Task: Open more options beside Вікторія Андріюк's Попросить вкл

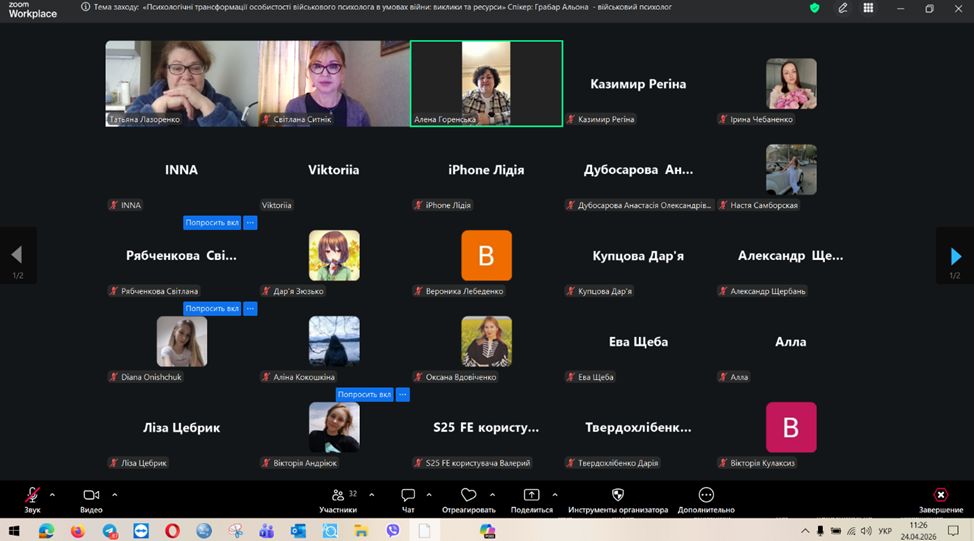Action: click(x=403, y=395)
